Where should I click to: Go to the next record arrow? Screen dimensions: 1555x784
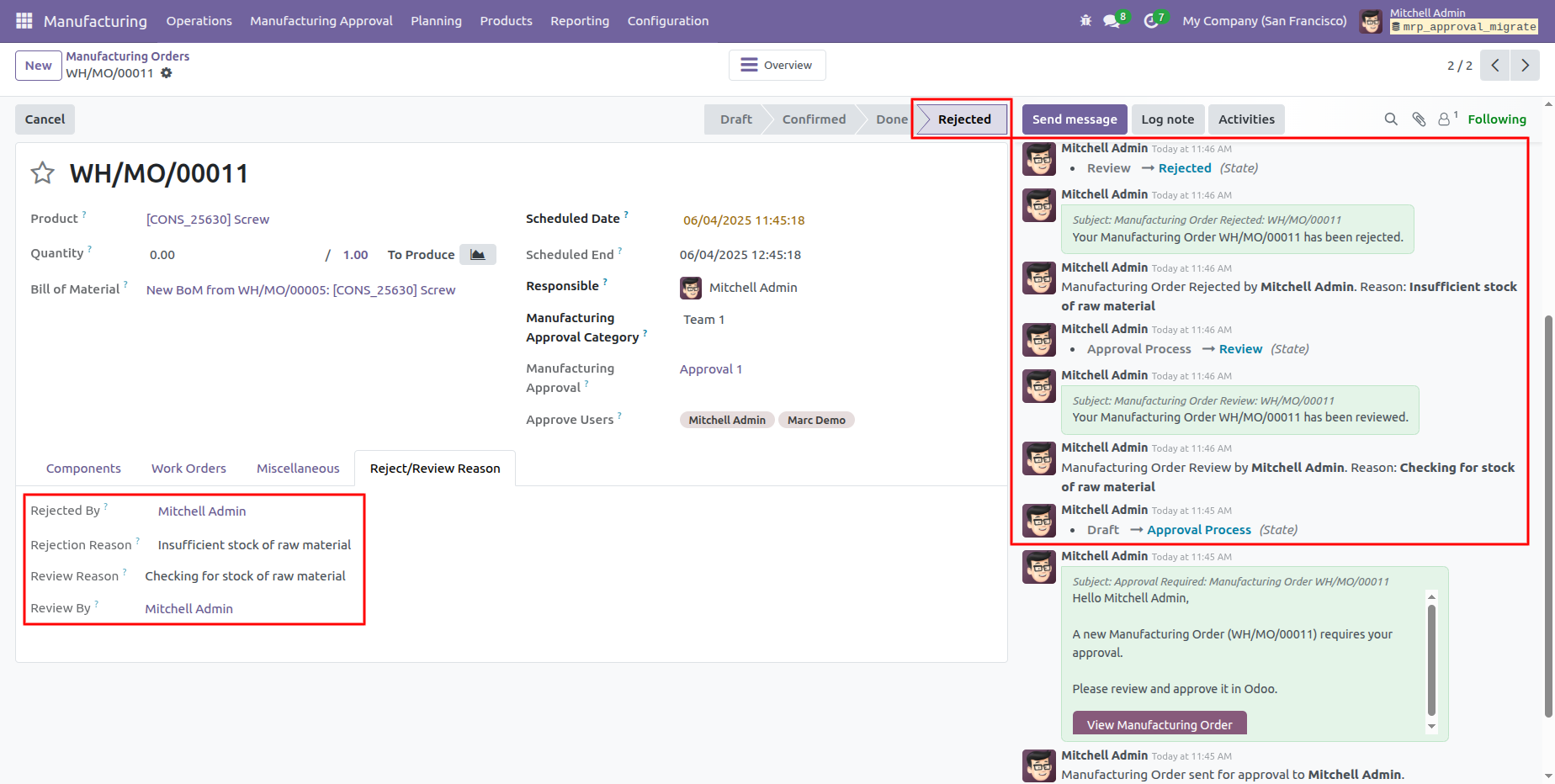point(1525,66)
